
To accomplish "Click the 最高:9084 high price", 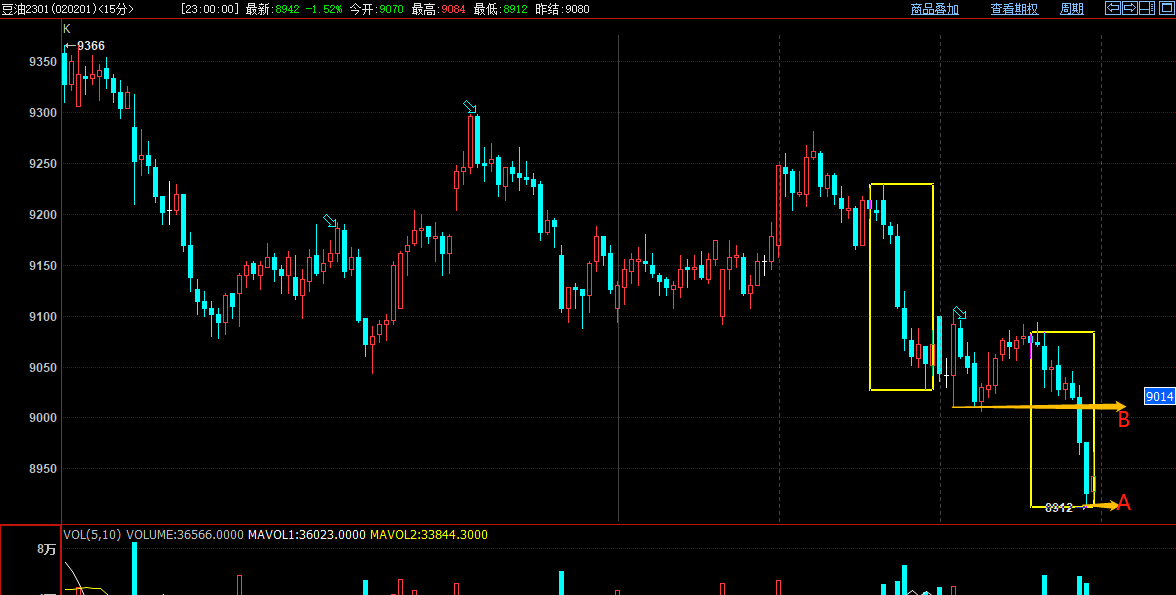I will click(x=439, y=9).
